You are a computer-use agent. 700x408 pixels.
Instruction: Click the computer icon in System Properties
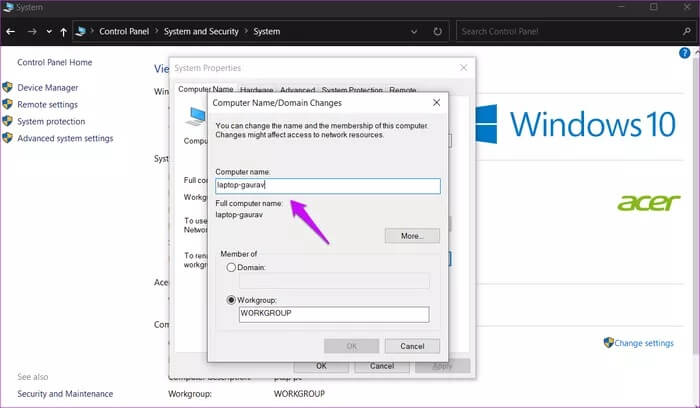[196, 117]
